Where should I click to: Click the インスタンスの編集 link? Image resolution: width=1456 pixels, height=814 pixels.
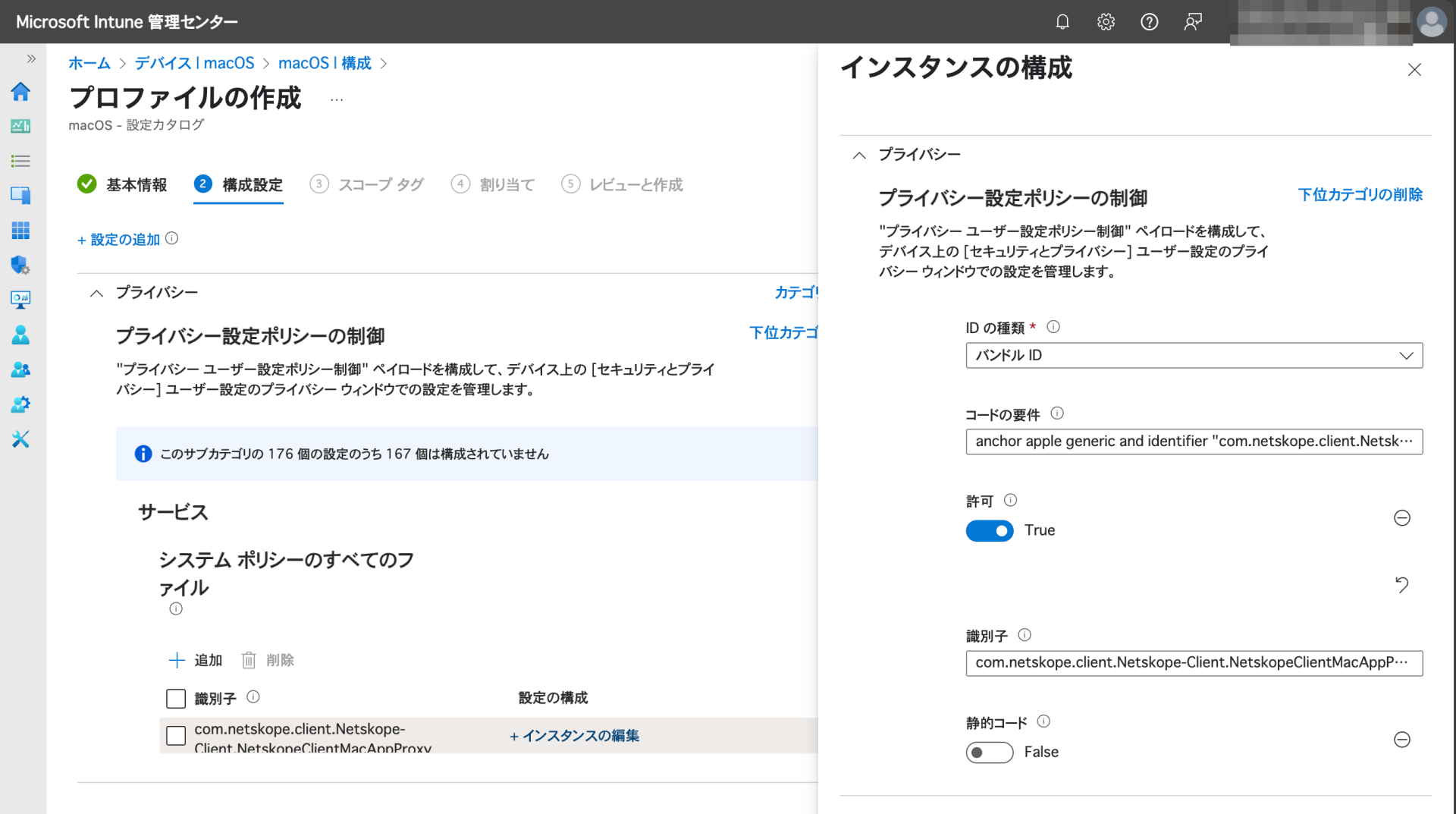[x=574, y=736]
